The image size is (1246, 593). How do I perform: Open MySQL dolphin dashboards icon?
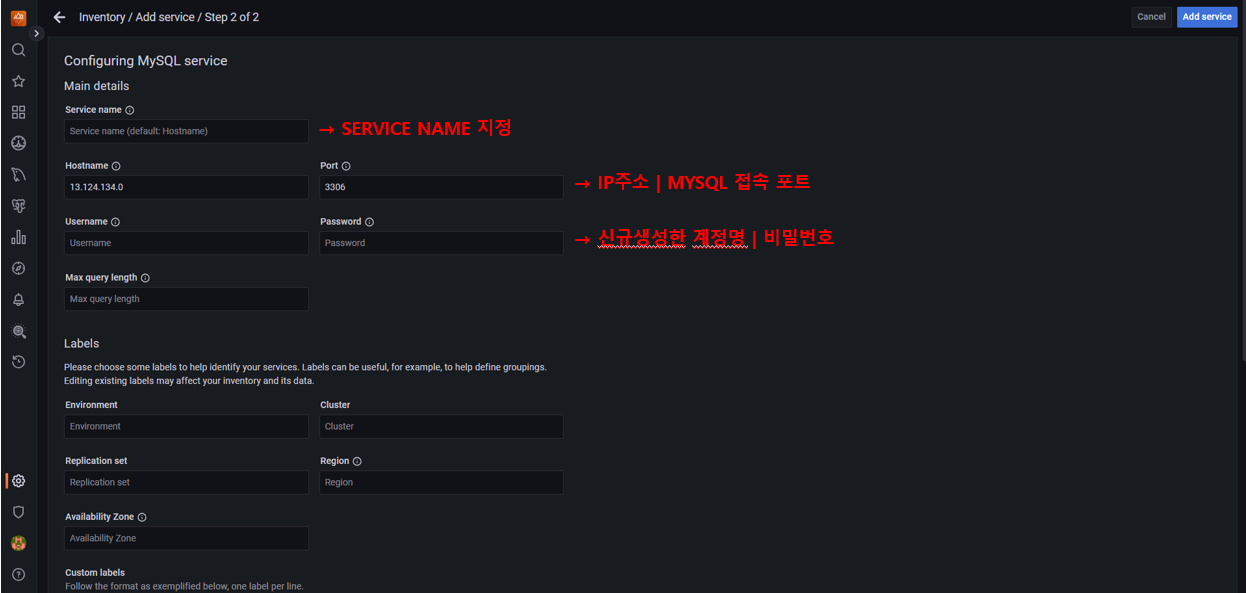(18, 175)
